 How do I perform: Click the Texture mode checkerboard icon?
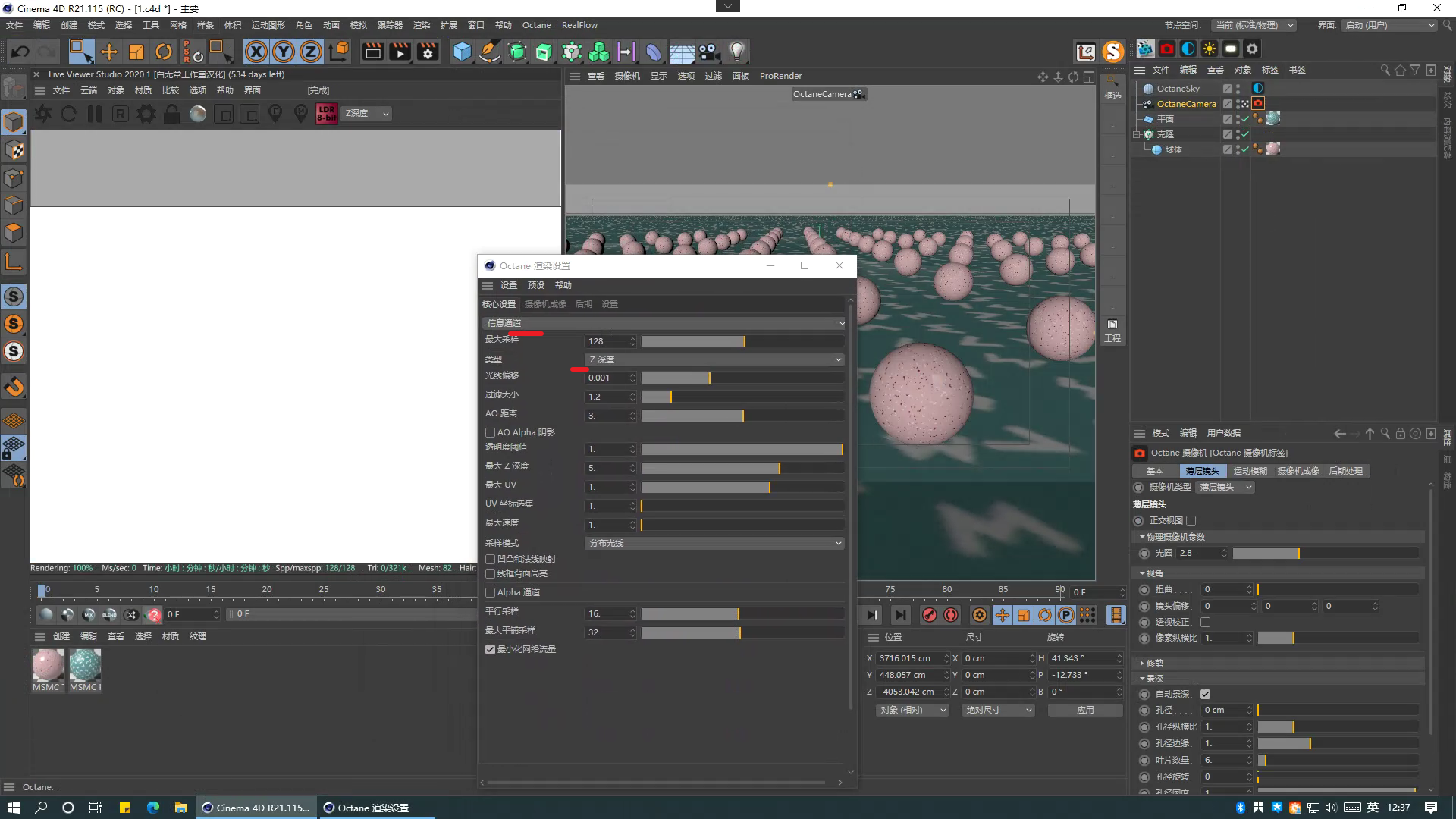pos(14,150)
